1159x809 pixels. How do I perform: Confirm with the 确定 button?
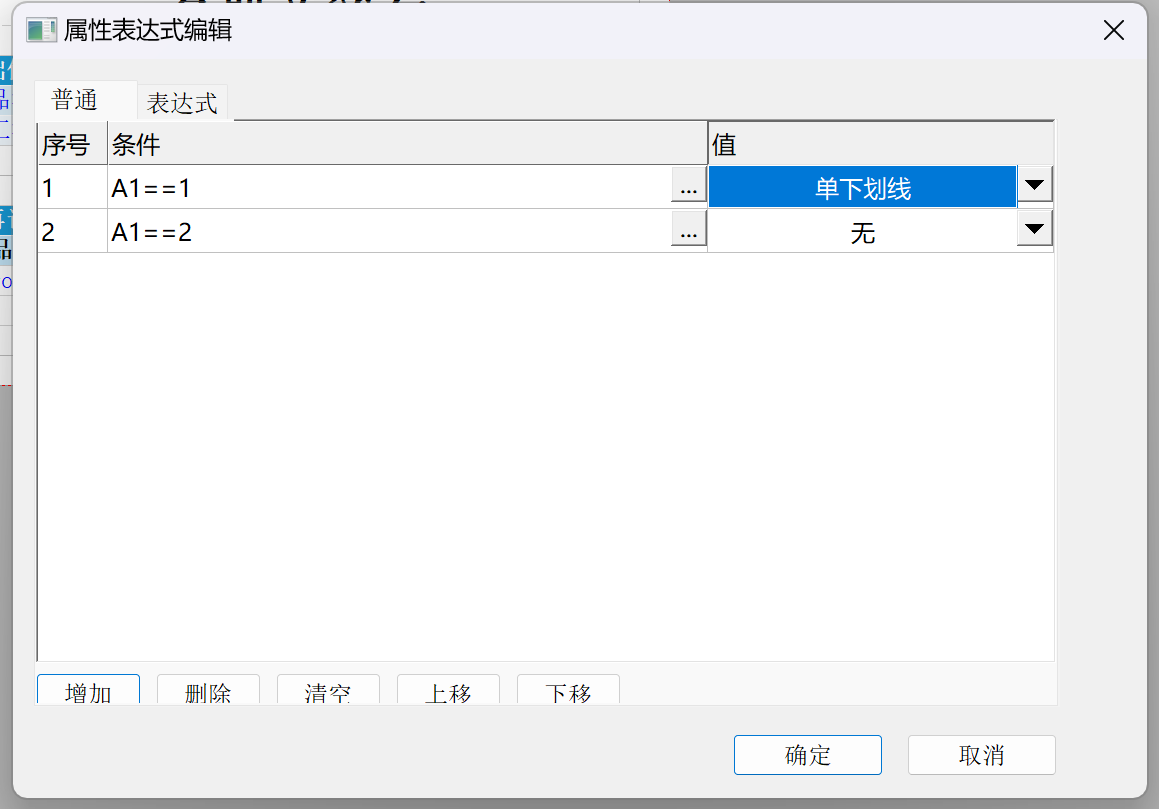[x=807, y=755]
